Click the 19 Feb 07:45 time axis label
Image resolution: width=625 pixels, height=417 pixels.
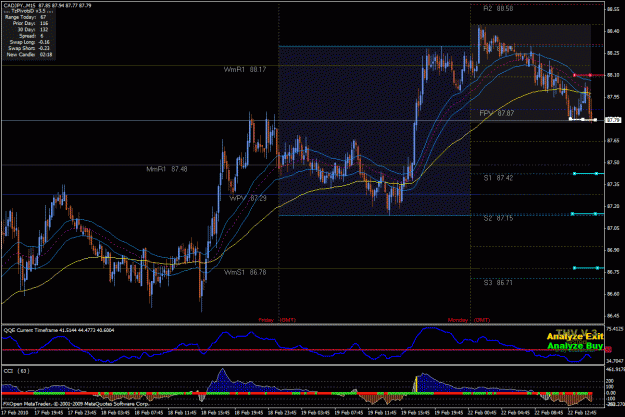click(349, 413)
